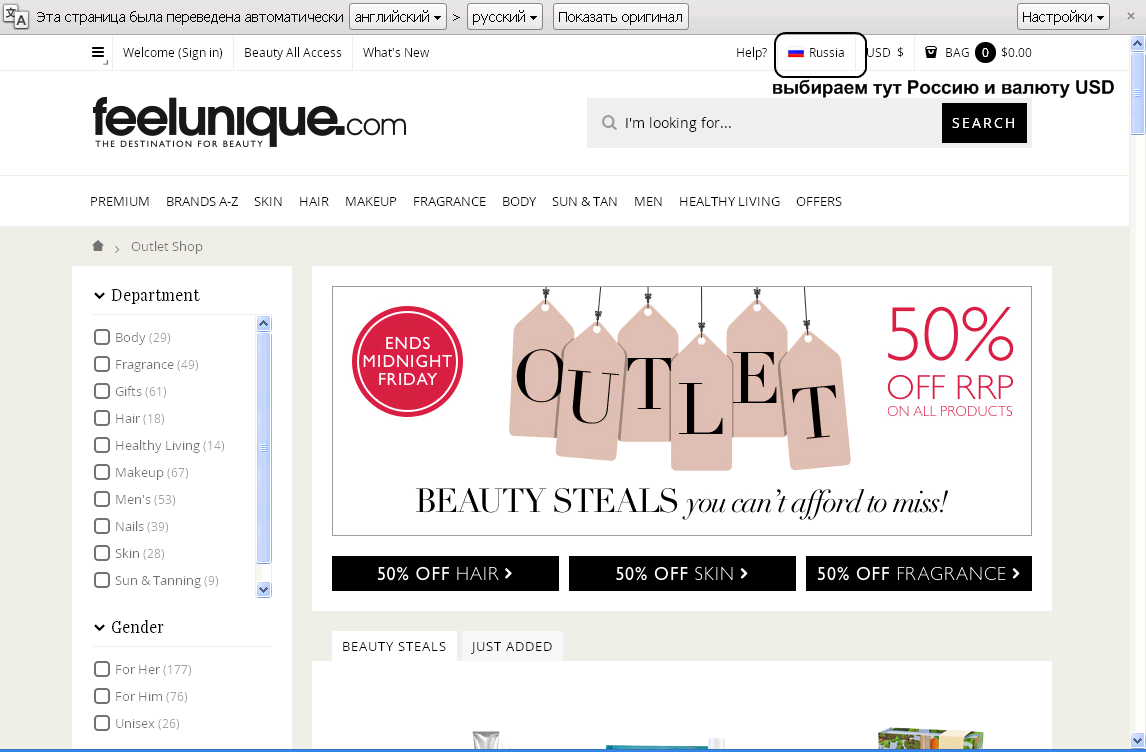Click the home breadcrumb icon

tap(98, 246)
